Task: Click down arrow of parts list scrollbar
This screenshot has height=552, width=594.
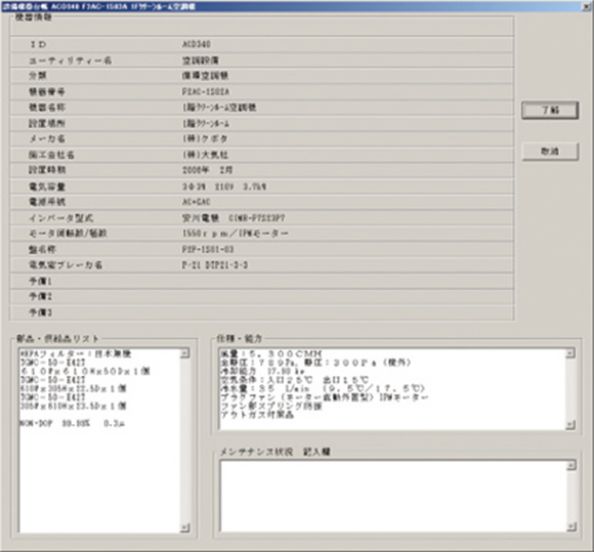Action: click(x=185, y=527)
